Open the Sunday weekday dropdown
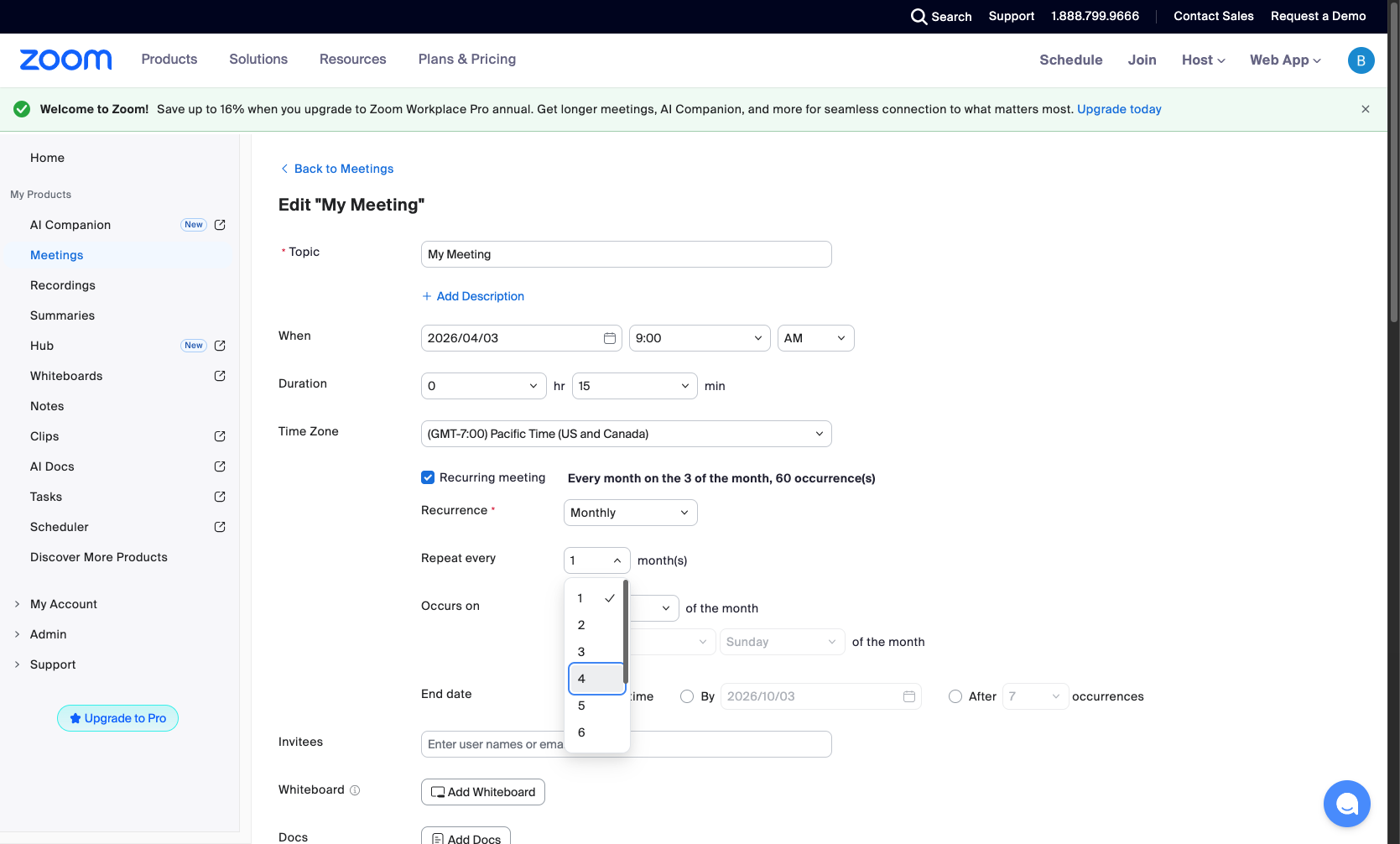Viewport: 1400px width, 844px height. tap(783, 642)
